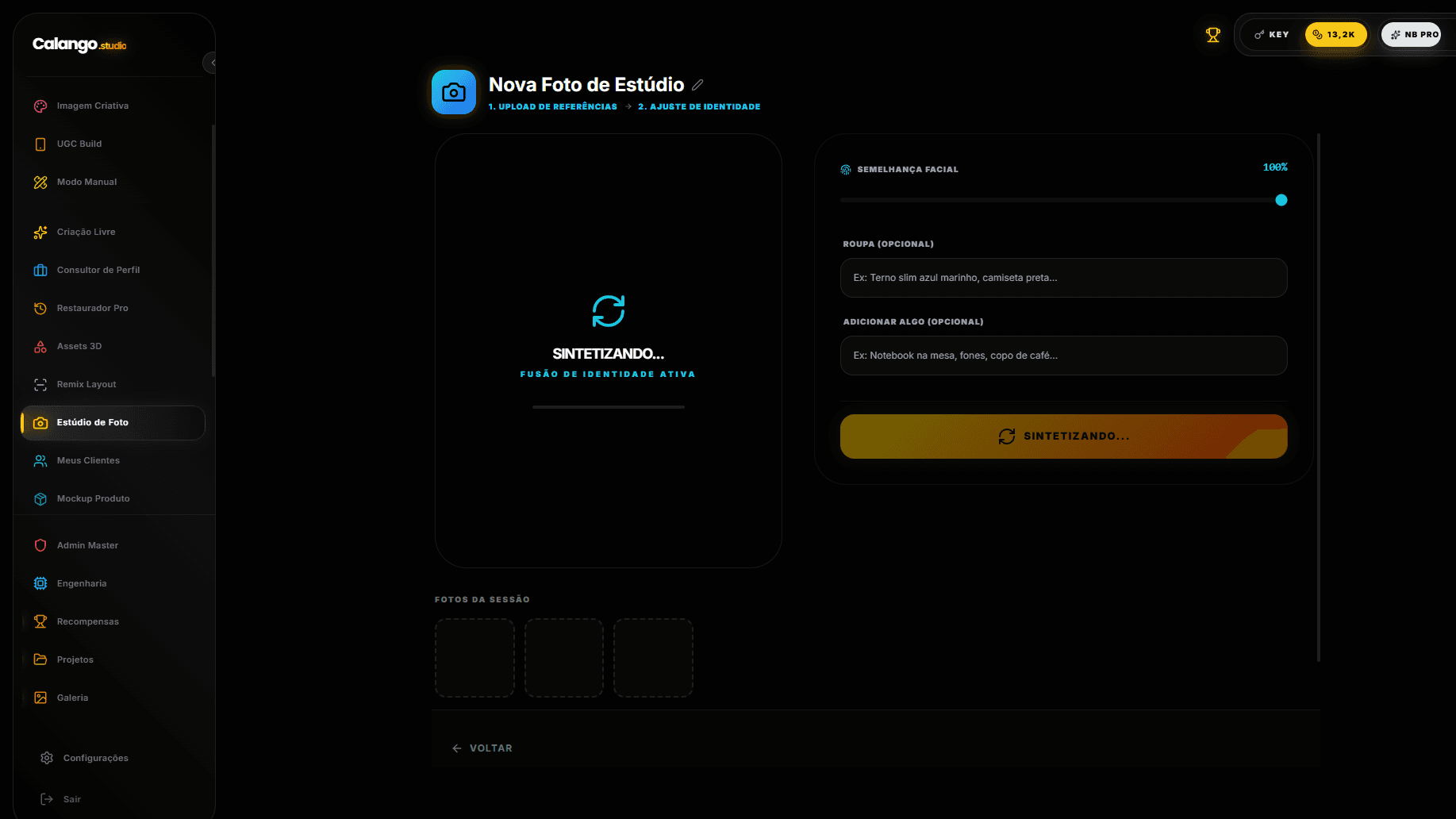The height and width of the screenshot is (819, 1456).
Task: Click the Semelhança Facial slider handle
Action: tap(1281, 200)
